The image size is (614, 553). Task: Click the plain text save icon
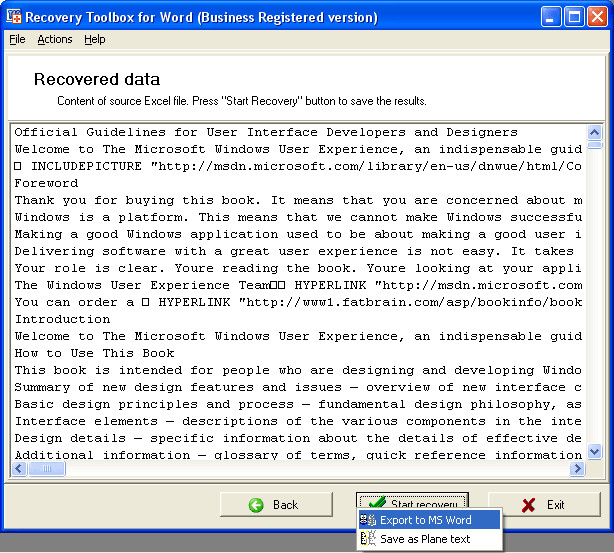(368, 539)
